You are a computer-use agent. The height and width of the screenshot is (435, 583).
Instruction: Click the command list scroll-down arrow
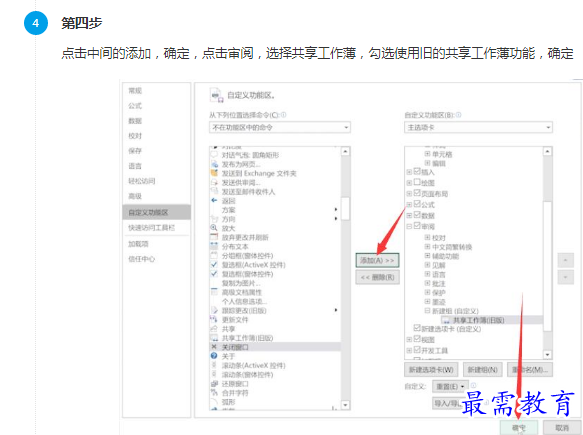(345, 405)
